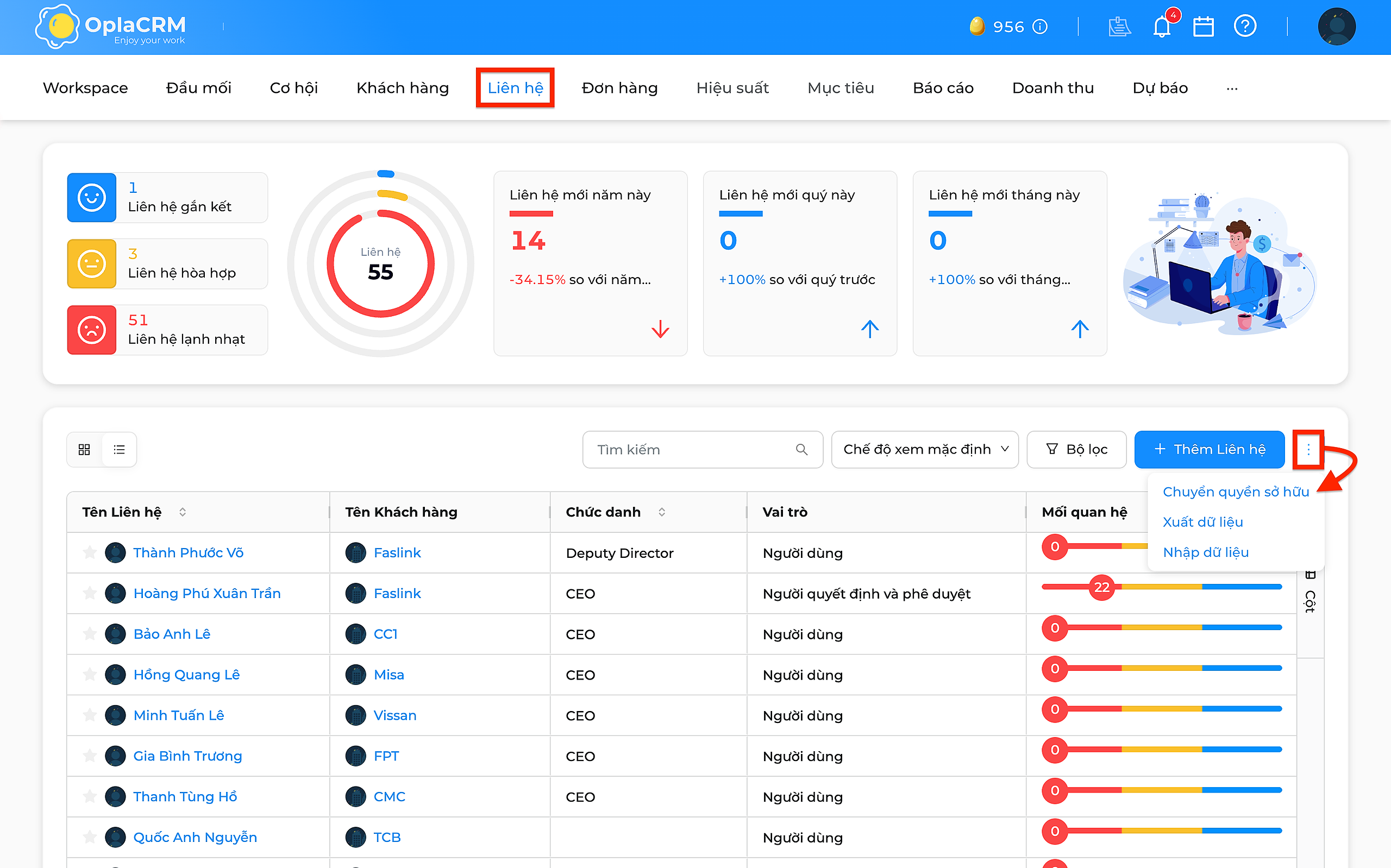Image resolution: width=1391 pixels, height=868 pixels.
Task: Switch to grid card view
Action: coord(84,450)
